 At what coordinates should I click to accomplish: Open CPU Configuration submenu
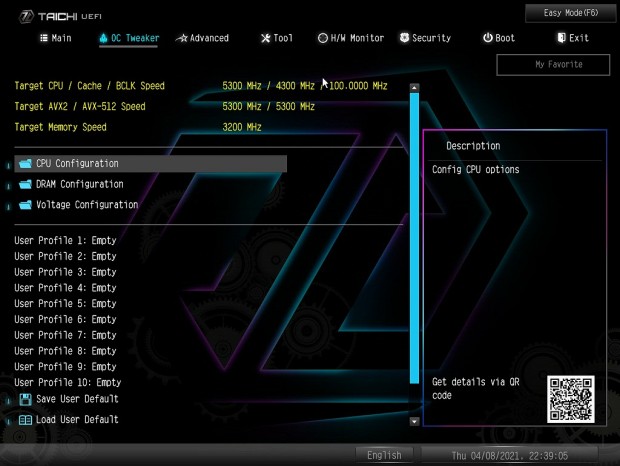(x=150, y=163)
